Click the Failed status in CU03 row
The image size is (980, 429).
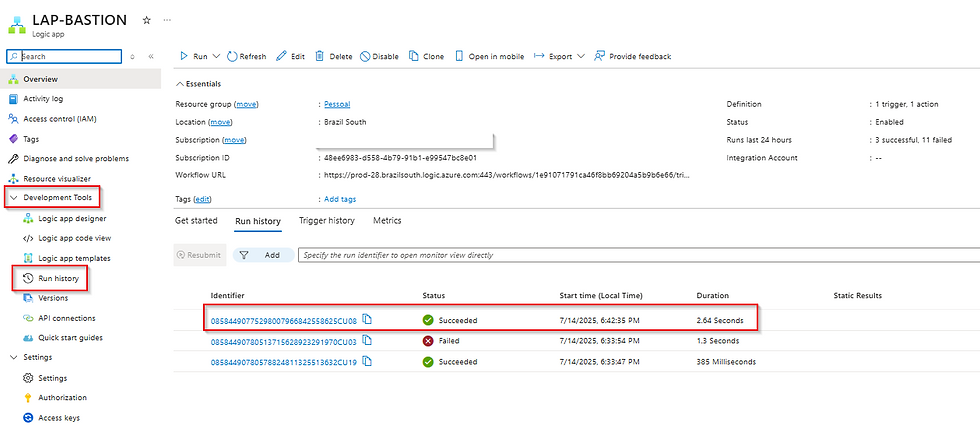(x=441, y=341)
